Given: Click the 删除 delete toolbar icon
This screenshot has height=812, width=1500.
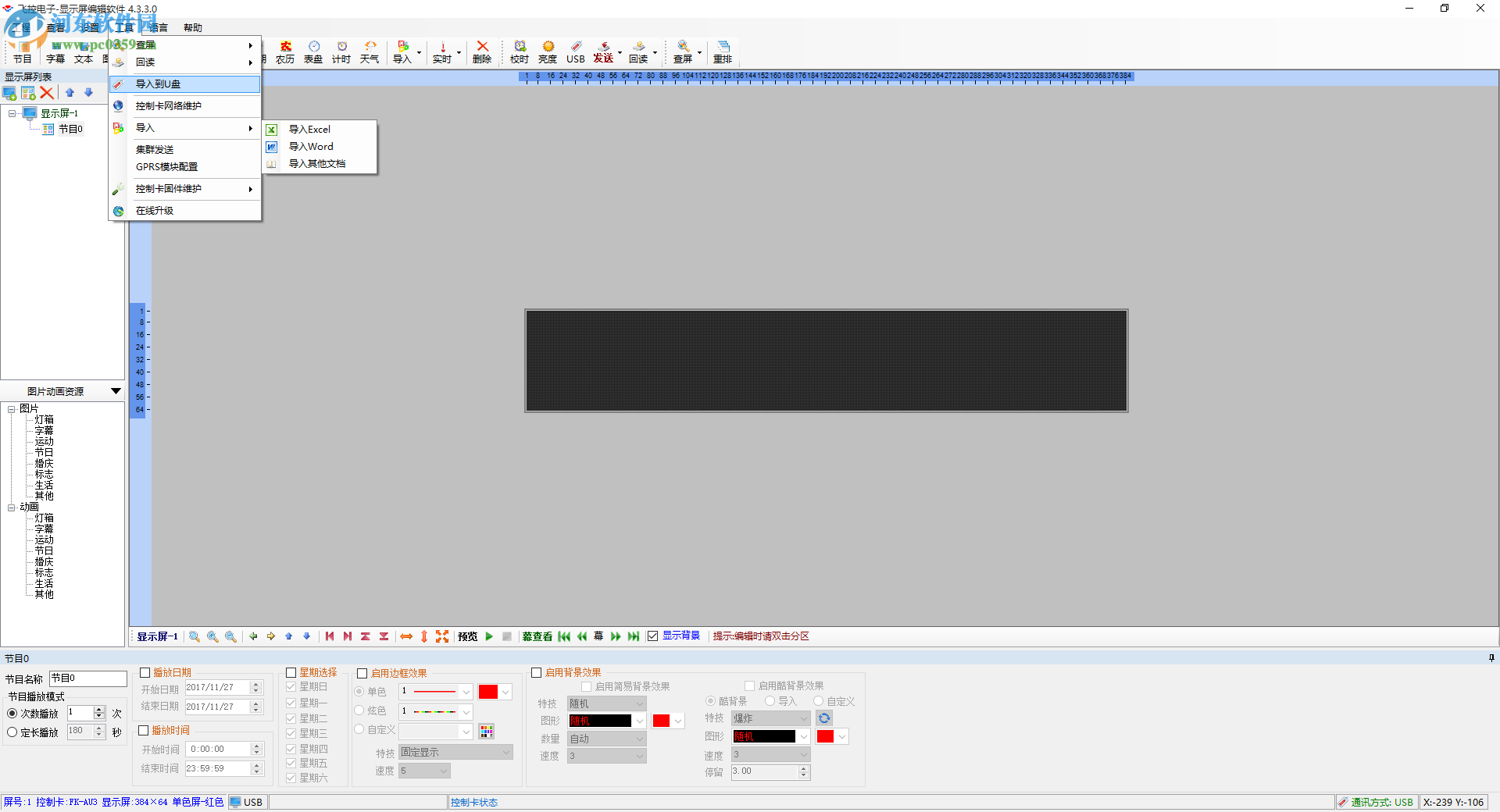Looking at the screenshot, I should click(x=482, y=52).
